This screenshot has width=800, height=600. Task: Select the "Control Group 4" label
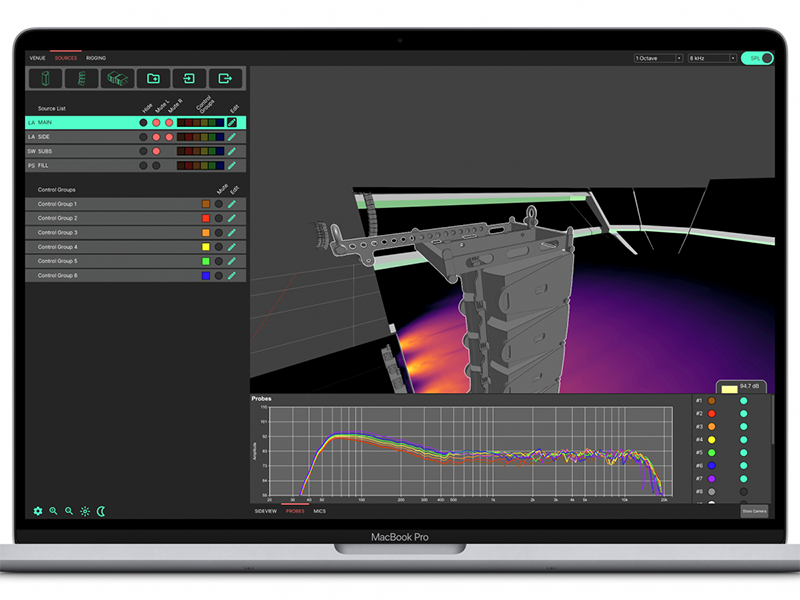(x=58, y=247)
